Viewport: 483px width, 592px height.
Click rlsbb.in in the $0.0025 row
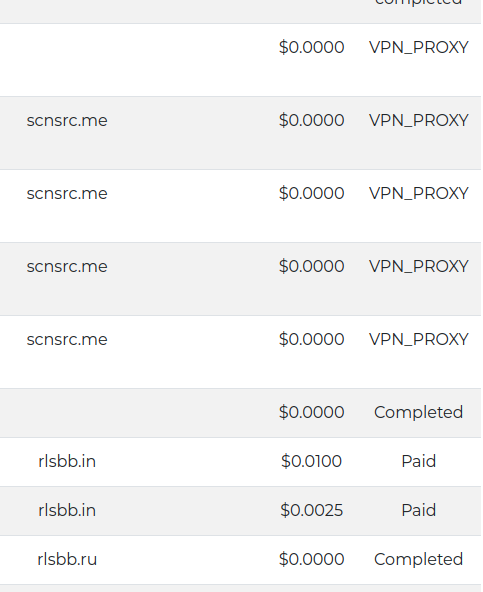pos(67,510)
